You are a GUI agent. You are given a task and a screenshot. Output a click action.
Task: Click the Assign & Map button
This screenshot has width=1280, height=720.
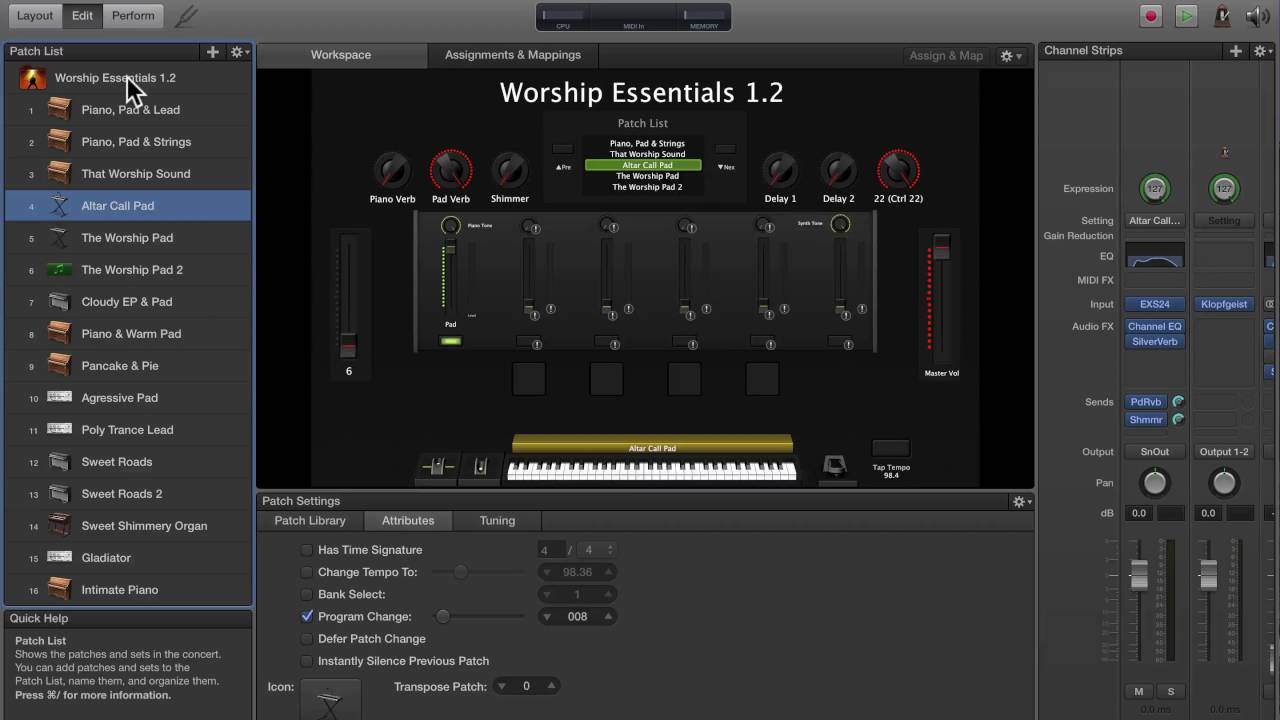pyautogui.click(x=946, y=56)
